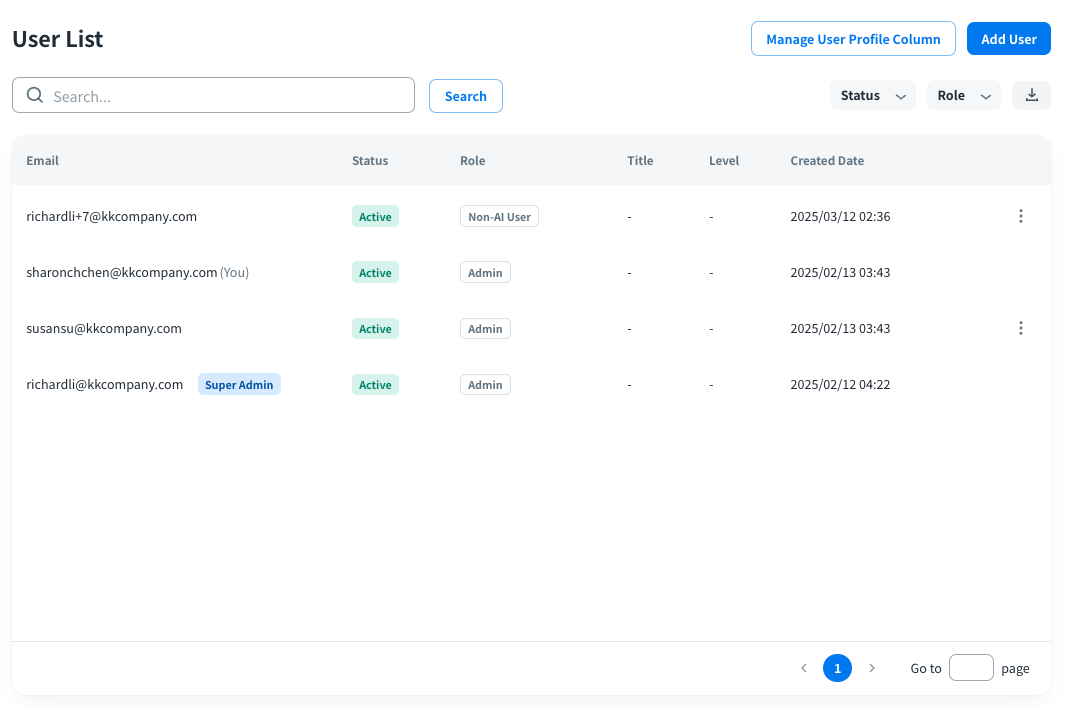
Task: Select email sharonchchen@kkcompany.com
Action: click(x=122, y=272)
